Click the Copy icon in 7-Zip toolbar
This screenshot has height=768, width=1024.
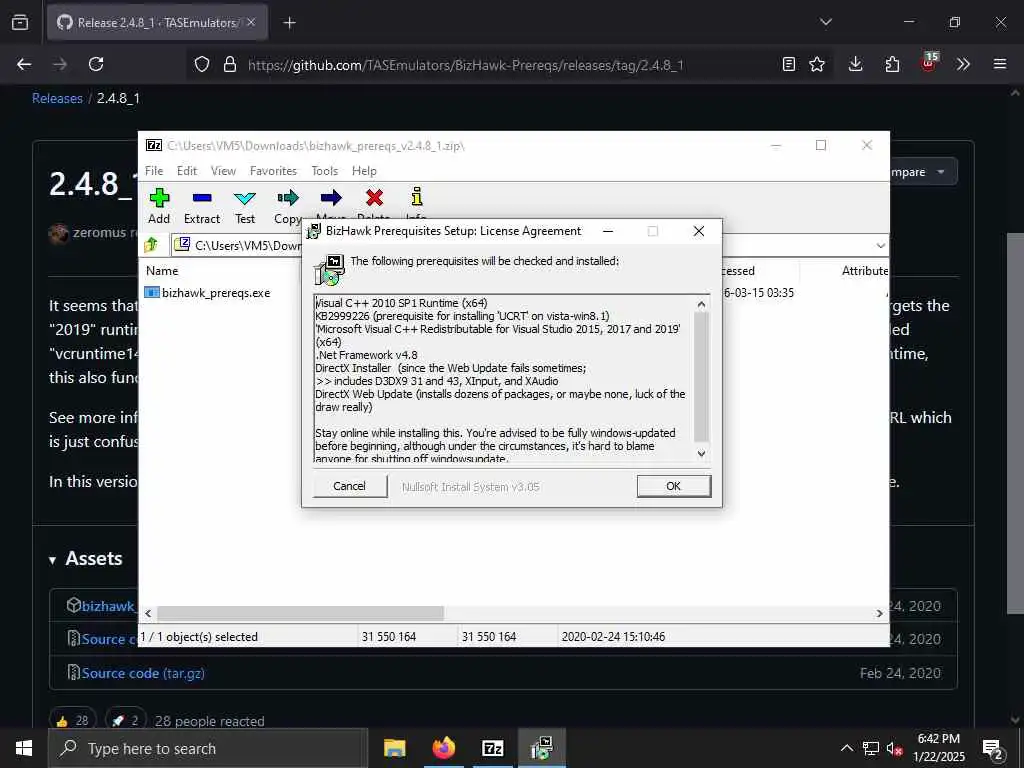point(287,198)
